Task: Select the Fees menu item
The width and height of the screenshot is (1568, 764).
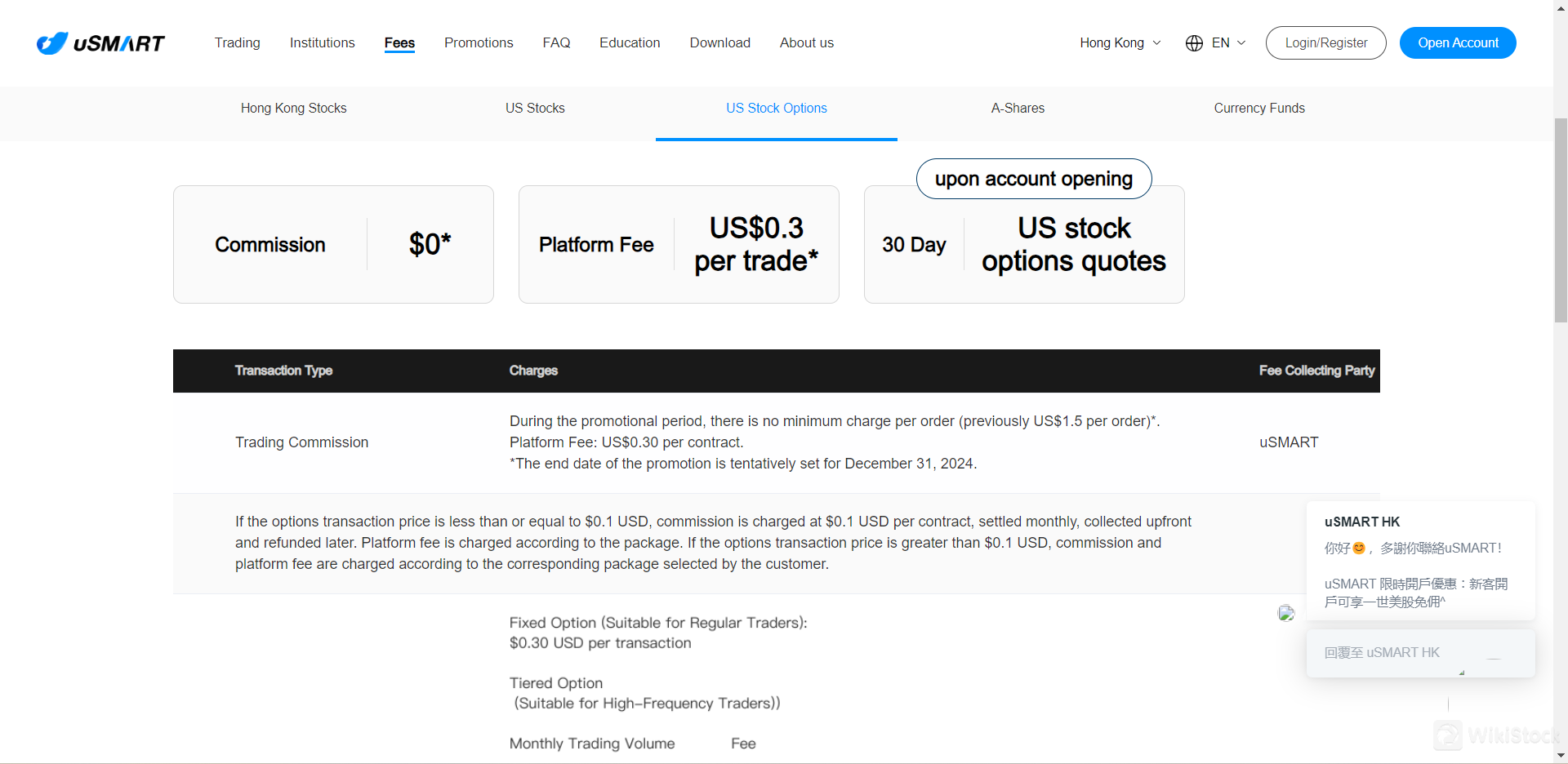Action: coord(399,43)
